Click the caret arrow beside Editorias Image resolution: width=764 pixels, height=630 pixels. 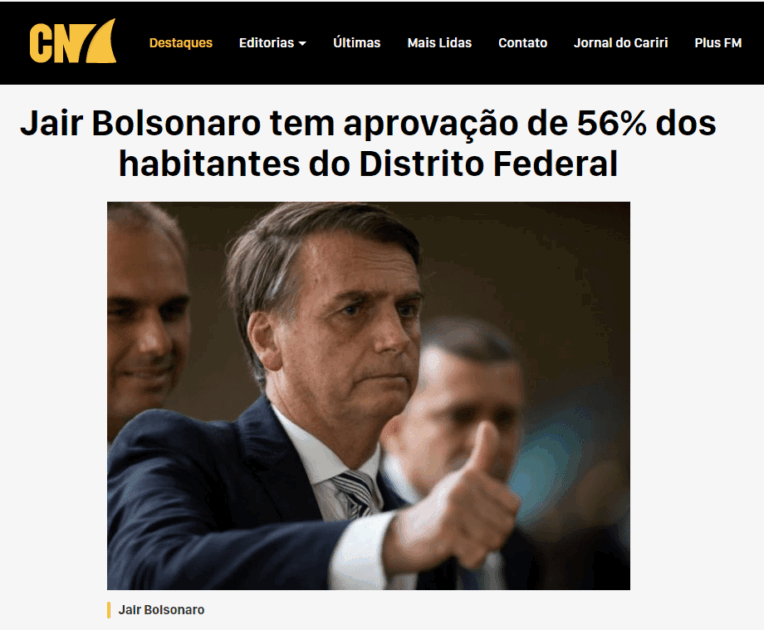click(303, 43)
